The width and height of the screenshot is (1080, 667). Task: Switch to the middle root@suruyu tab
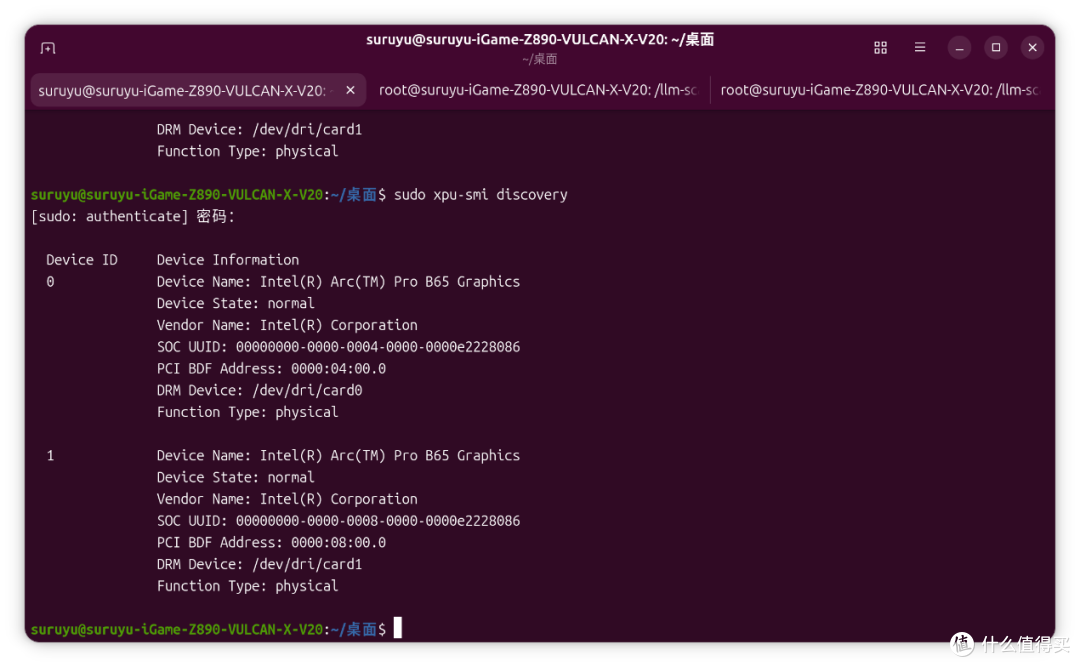pyautogui.click(x=537, y=90)
